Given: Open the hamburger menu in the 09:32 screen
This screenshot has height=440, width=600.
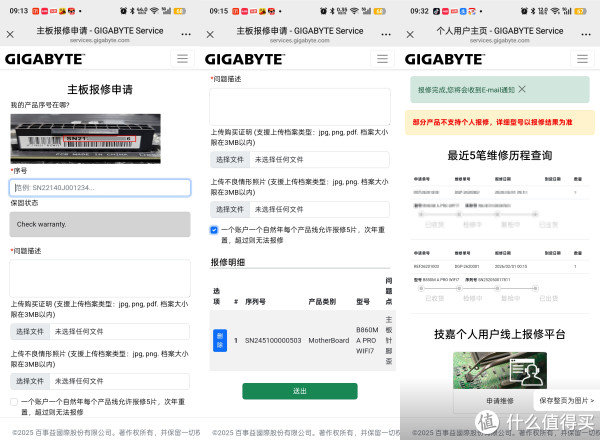Looking at the screenshot, I should pyautogui.click(x=582, y=59).
